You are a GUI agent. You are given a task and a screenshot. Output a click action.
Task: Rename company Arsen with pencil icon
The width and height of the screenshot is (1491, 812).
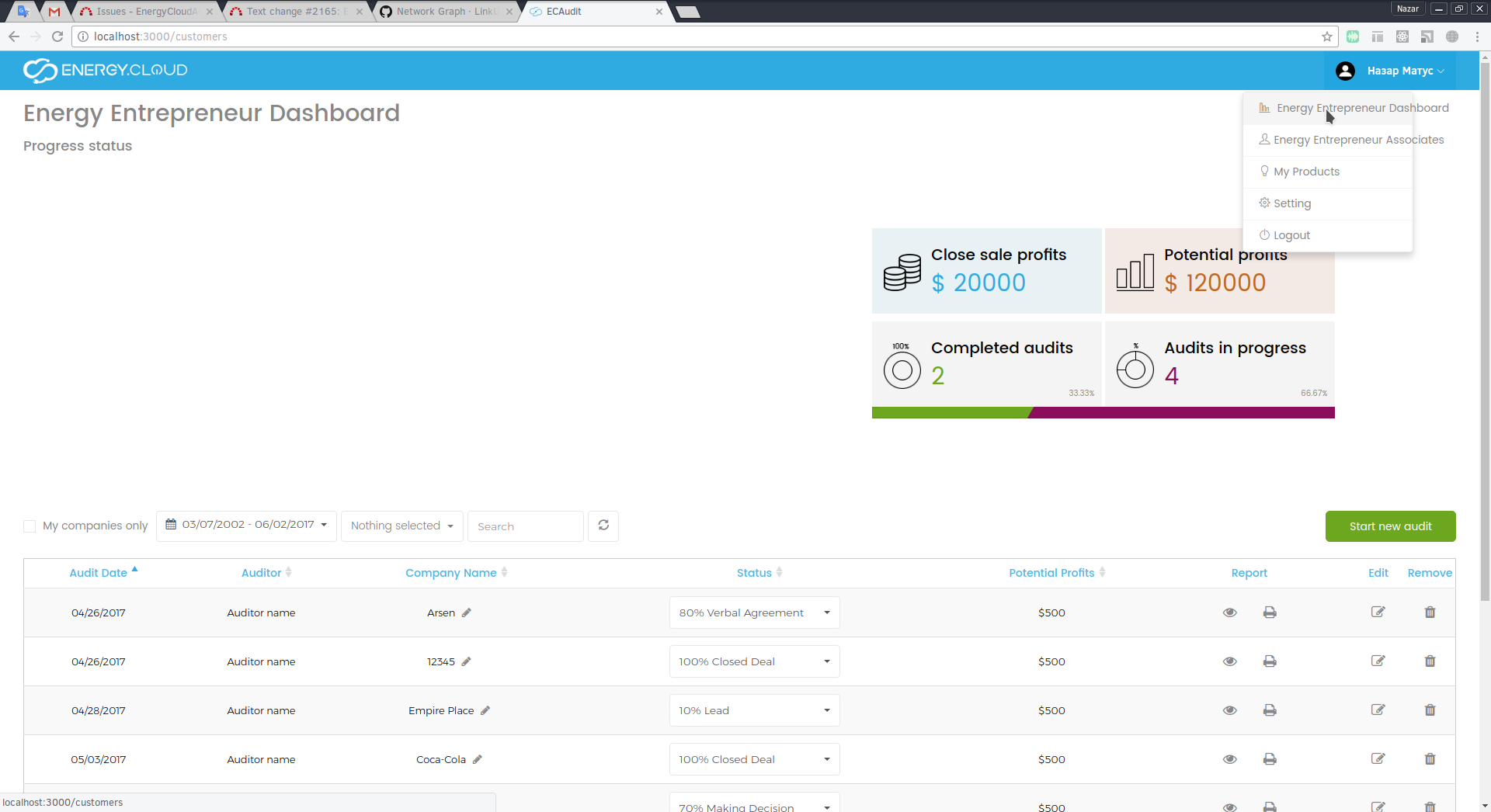pyautogui.click(x=467, y=612)
